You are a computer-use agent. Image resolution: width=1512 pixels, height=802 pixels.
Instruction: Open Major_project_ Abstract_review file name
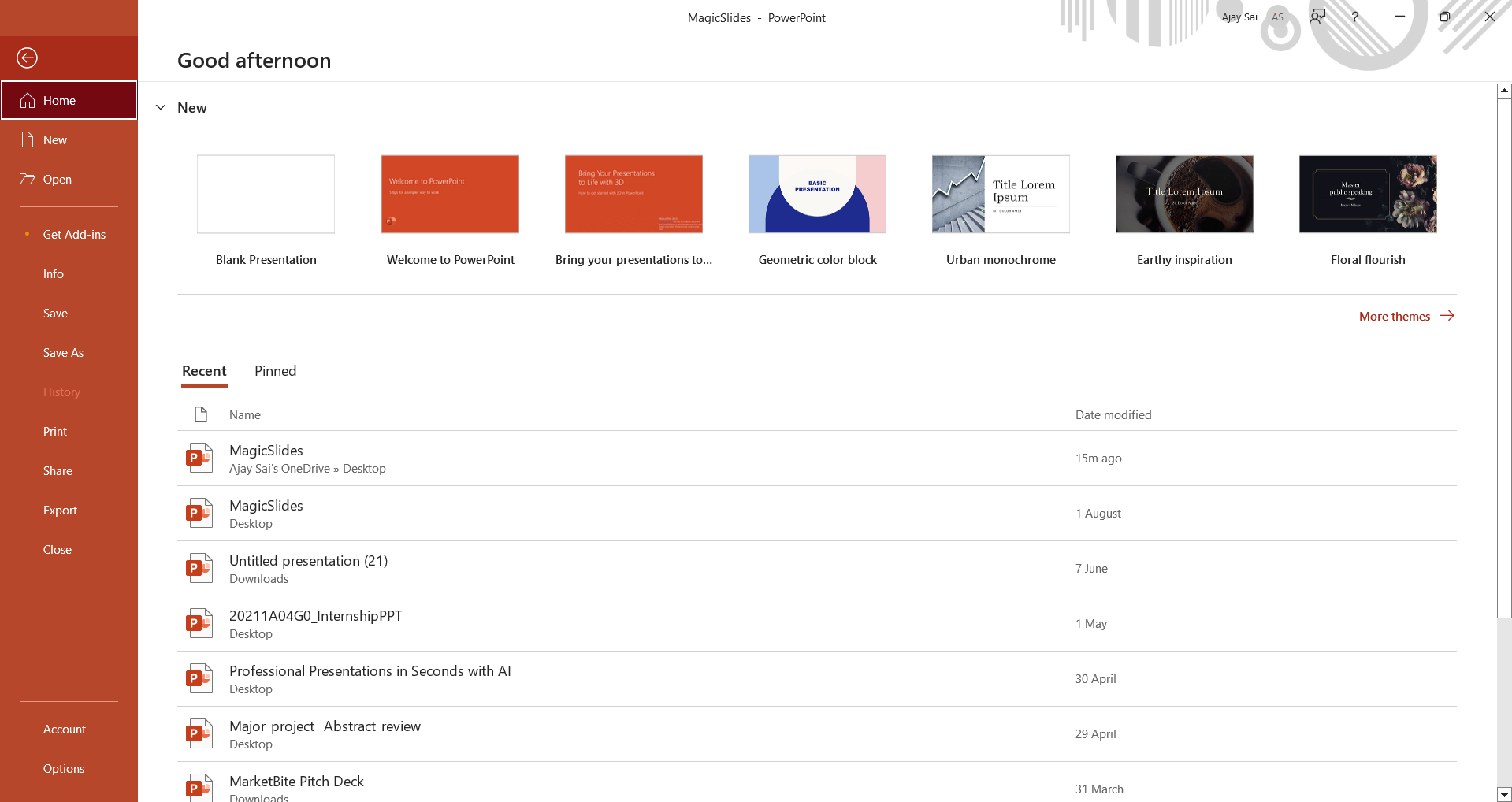(325, 726)
